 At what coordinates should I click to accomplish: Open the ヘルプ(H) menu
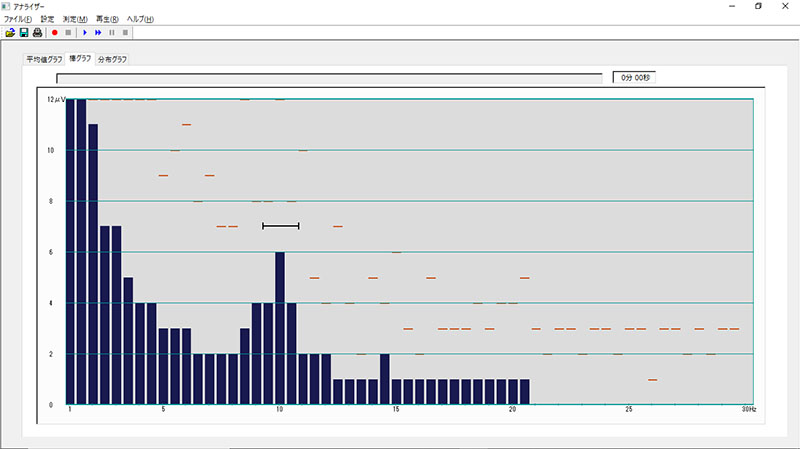click(x=140, y=19)
